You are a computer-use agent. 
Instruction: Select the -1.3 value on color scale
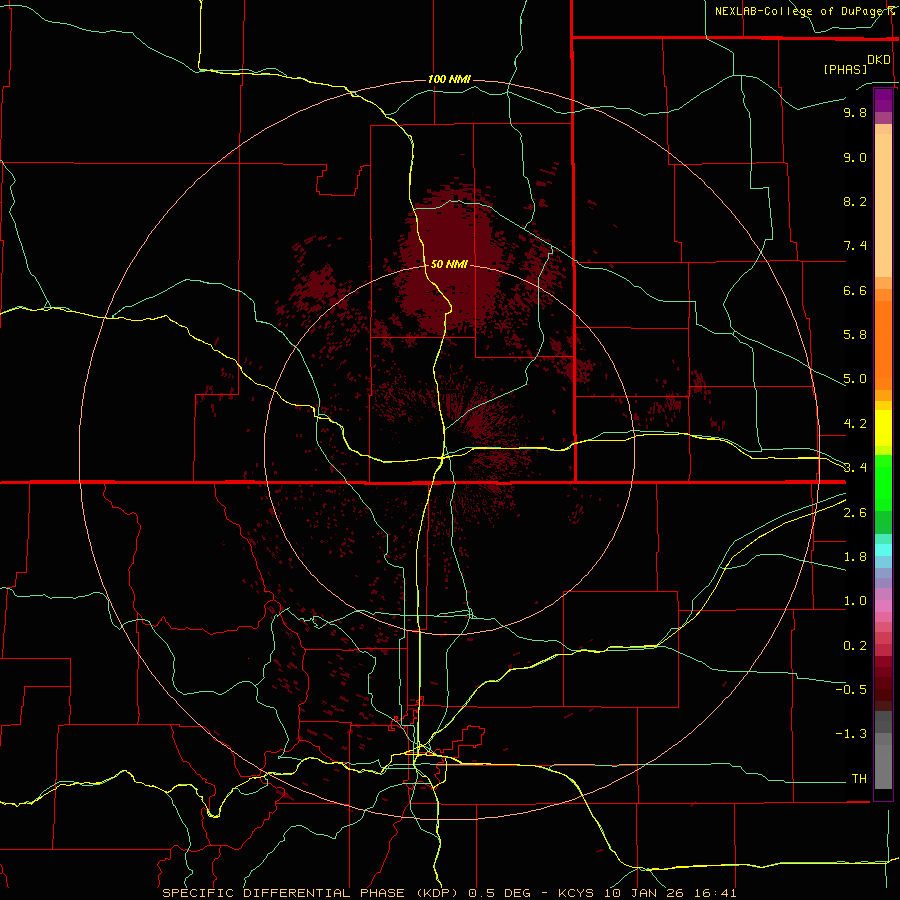851,734
